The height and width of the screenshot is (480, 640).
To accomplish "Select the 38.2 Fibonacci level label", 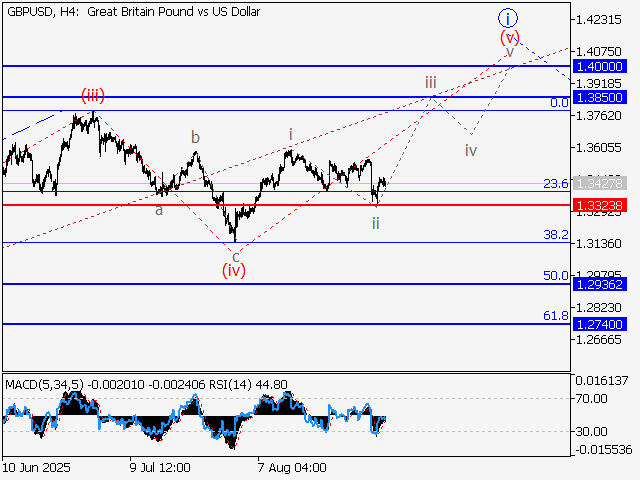I will click(555, 234).
